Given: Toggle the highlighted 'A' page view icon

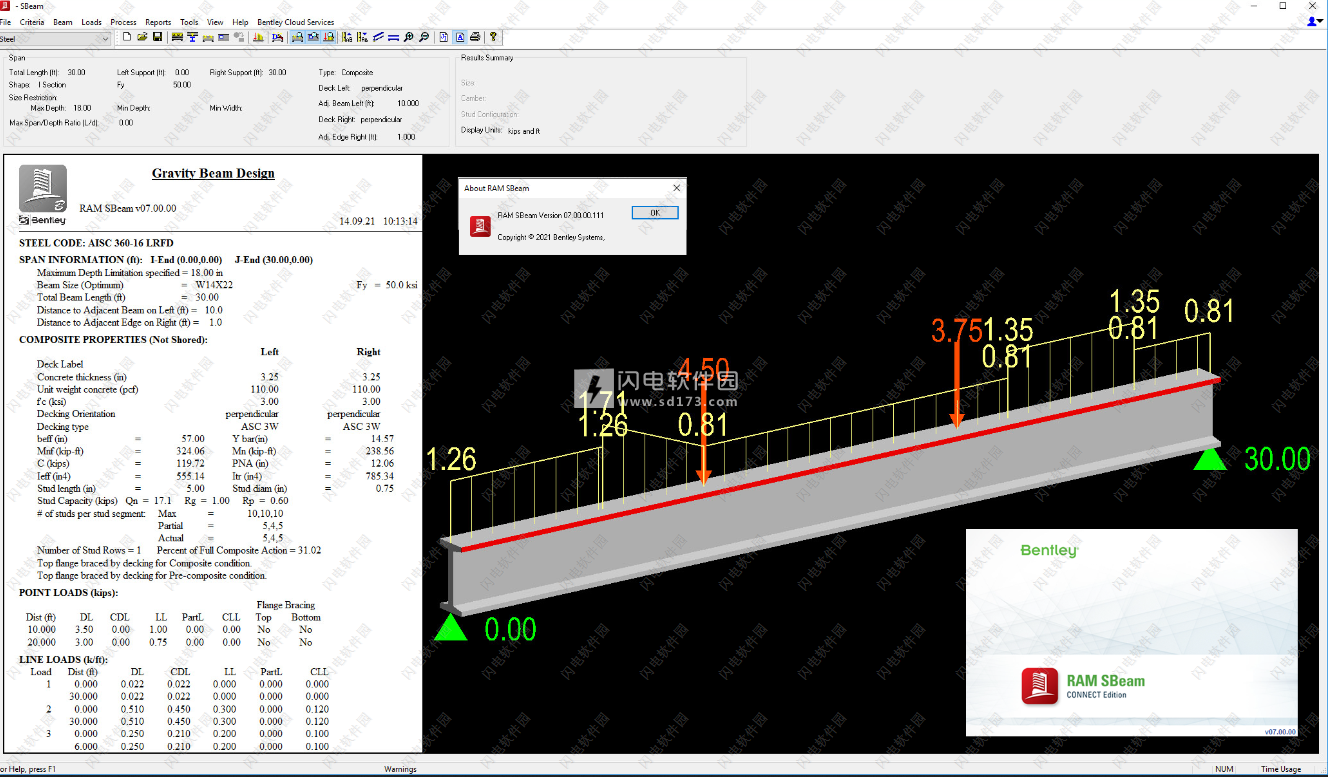Looking at the screenshot, I should click(x=459, y=37).
